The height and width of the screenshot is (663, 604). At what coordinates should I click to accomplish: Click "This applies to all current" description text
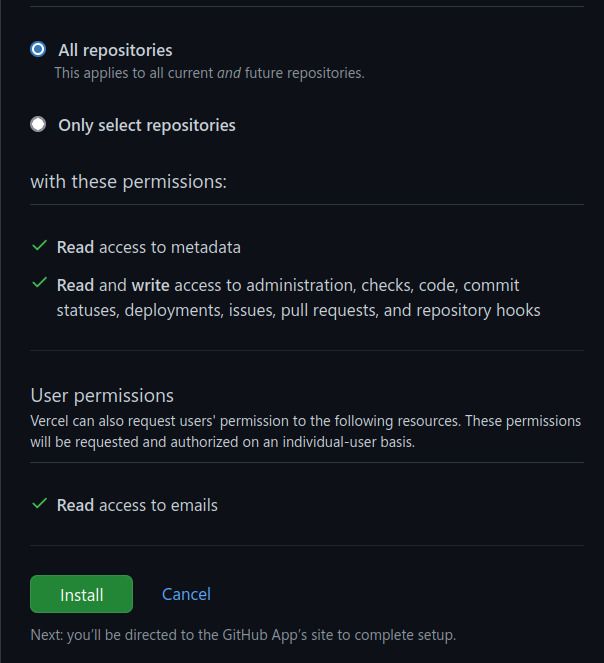[x=134, y=73]
